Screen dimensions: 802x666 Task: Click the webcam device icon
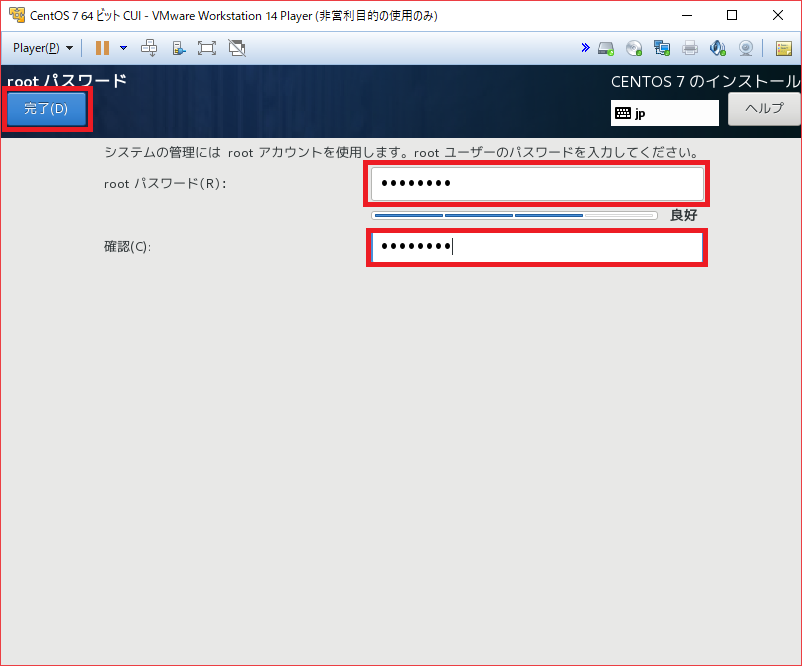click(x=745, y=48)
